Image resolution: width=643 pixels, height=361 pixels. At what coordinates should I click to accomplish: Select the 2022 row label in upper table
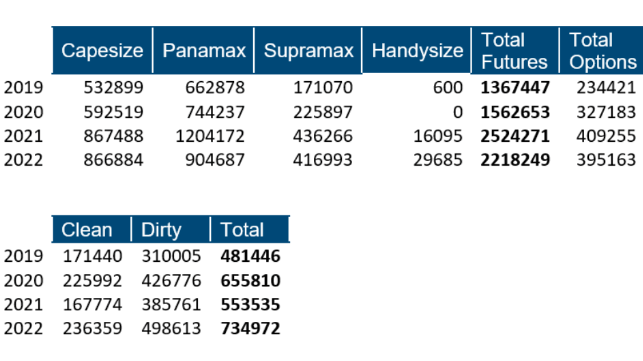coord(23,160)
